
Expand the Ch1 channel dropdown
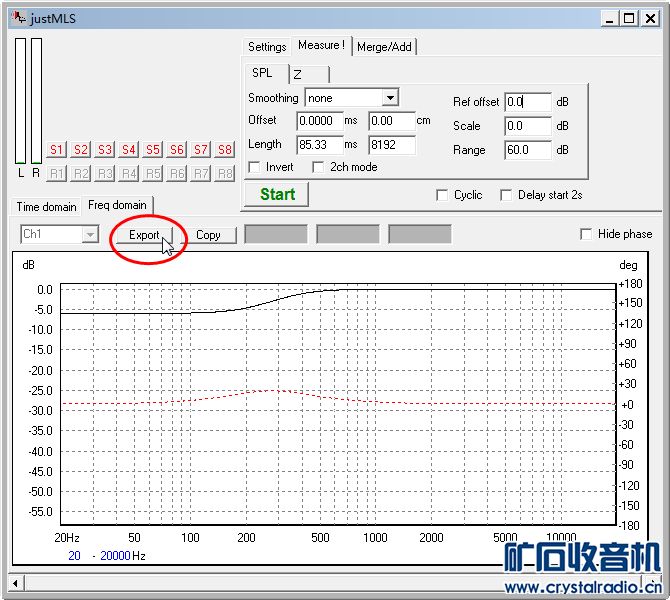90,234
